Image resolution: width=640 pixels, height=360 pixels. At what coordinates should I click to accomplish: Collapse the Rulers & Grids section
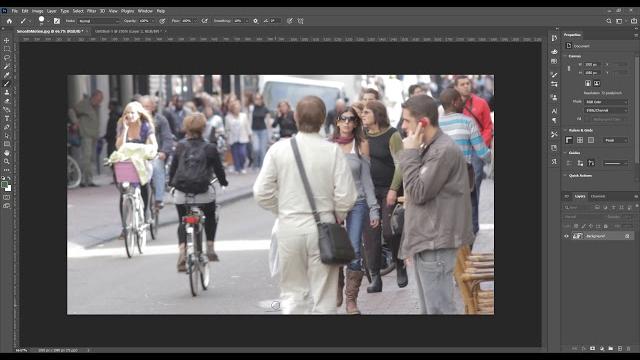(565, 130)
